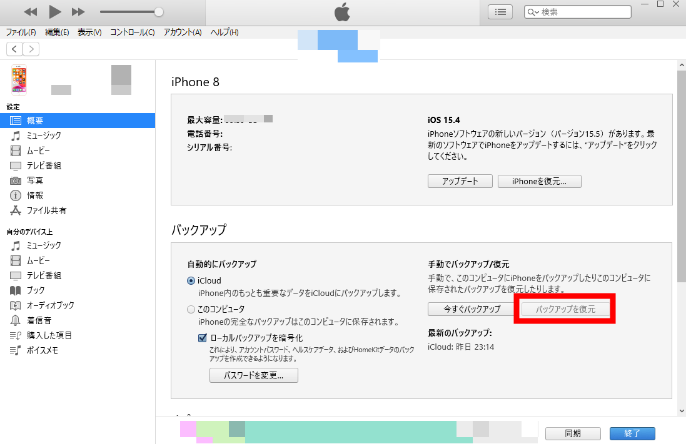Go back with the left arrow button
Screen dimensions: 686x444
click(x=14, y=49)
